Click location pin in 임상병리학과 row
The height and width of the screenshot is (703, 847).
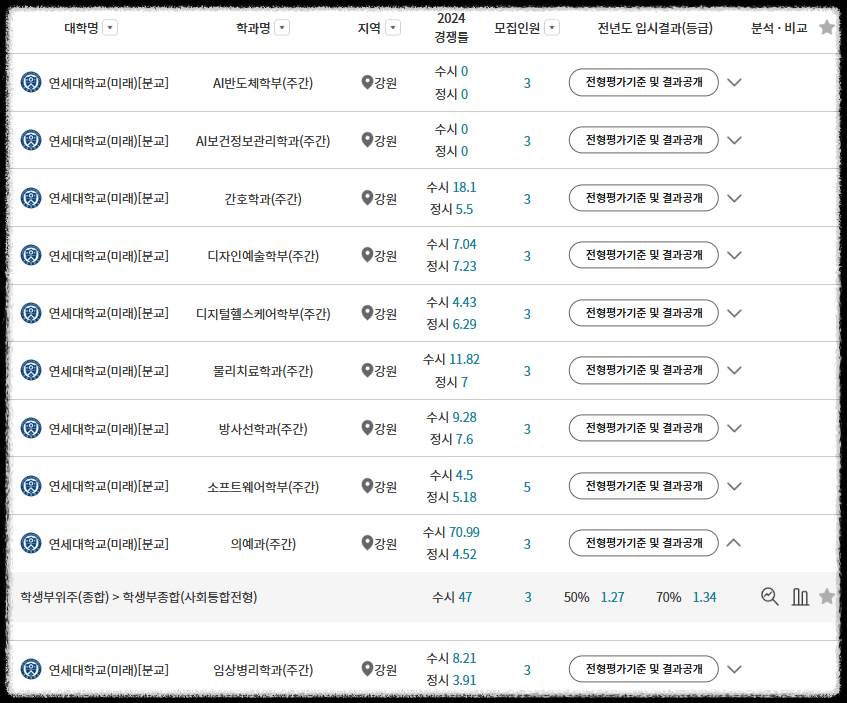367,669
